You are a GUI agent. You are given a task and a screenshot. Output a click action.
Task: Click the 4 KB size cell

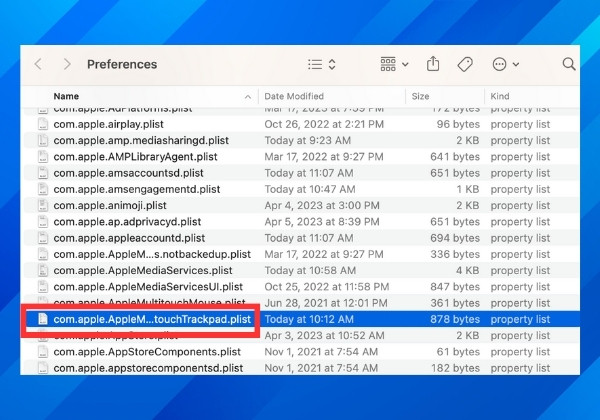(x=468, y=270)
